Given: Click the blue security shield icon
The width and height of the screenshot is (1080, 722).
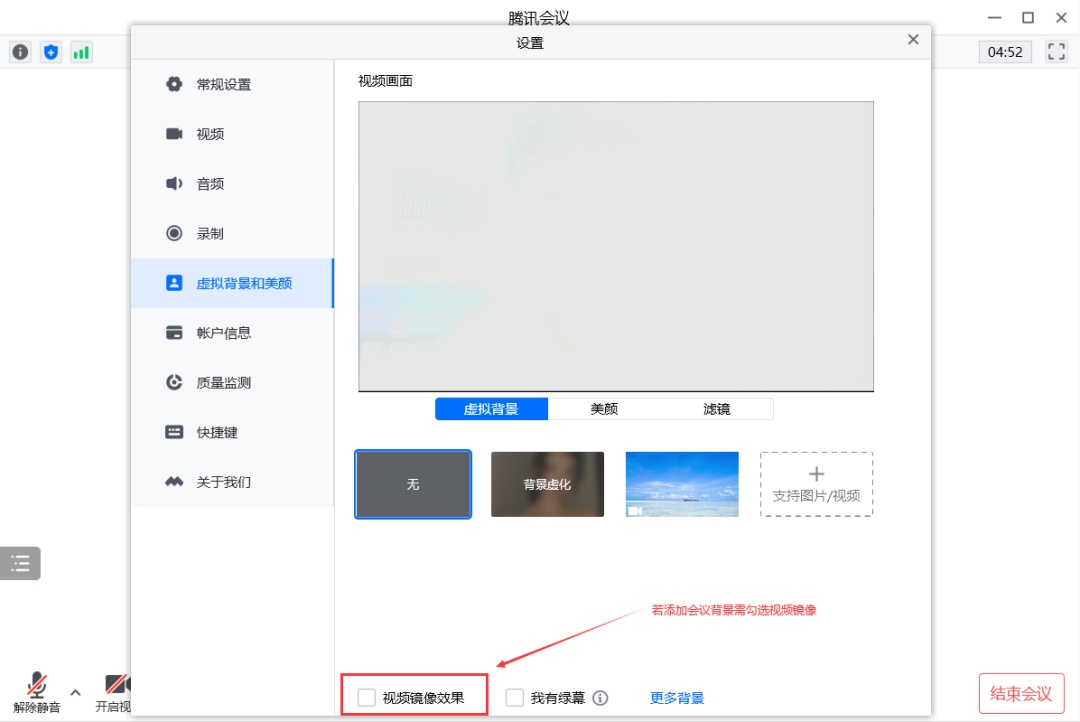Looking at the screenshot, I should pos(51,52).
